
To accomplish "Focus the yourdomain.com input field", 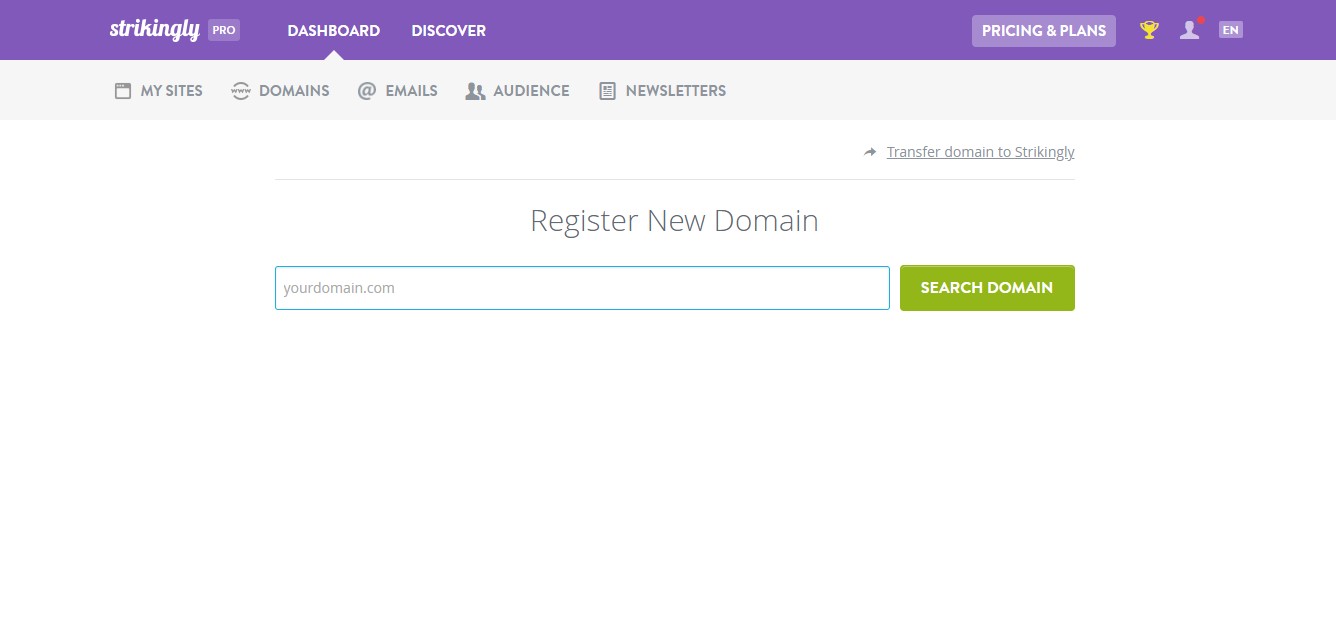I will click(582, 287).
